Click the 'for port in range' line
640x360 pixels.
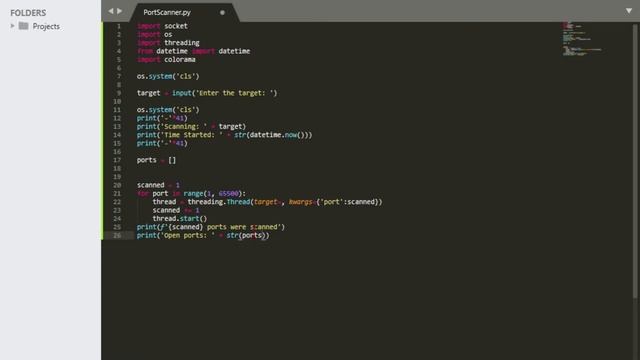pyautogui.click(x=191, y=193)
